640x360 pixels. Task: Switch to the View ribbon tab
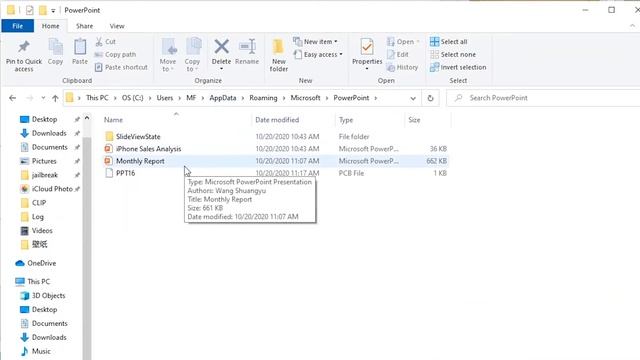[117, 26]
